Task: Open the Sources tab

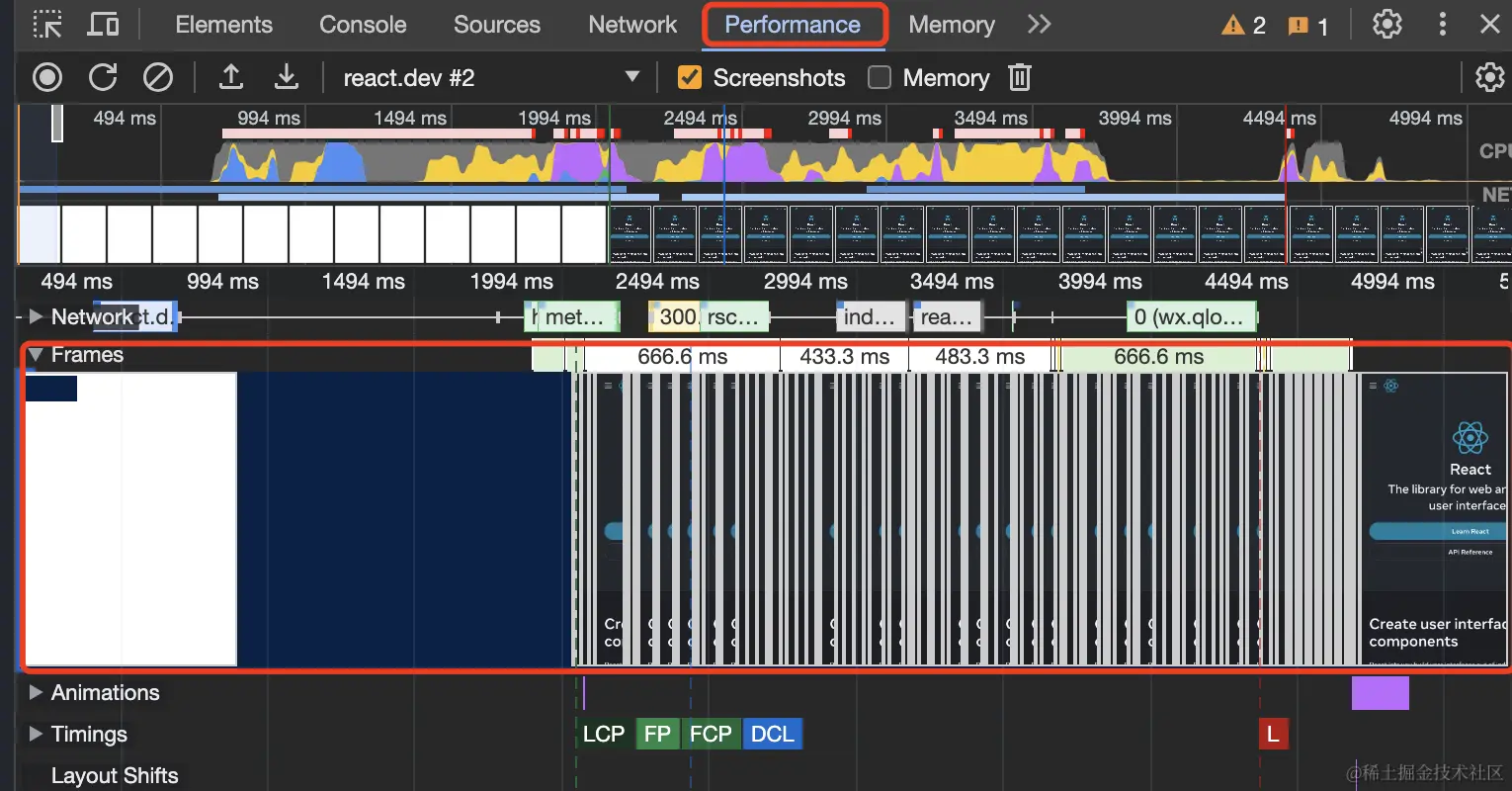Action: 497,25
